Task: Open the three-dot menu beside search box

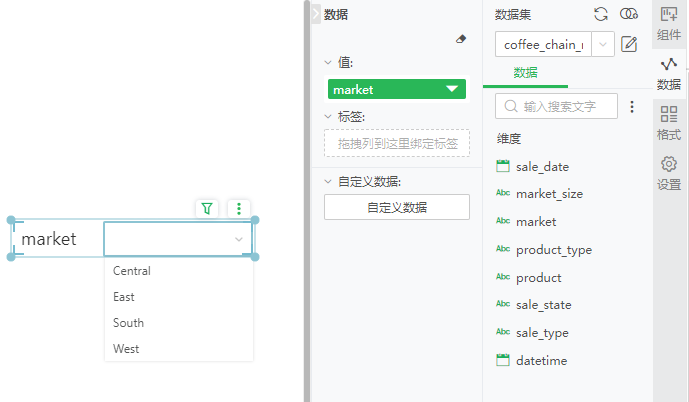Action: tap(631, 106)
